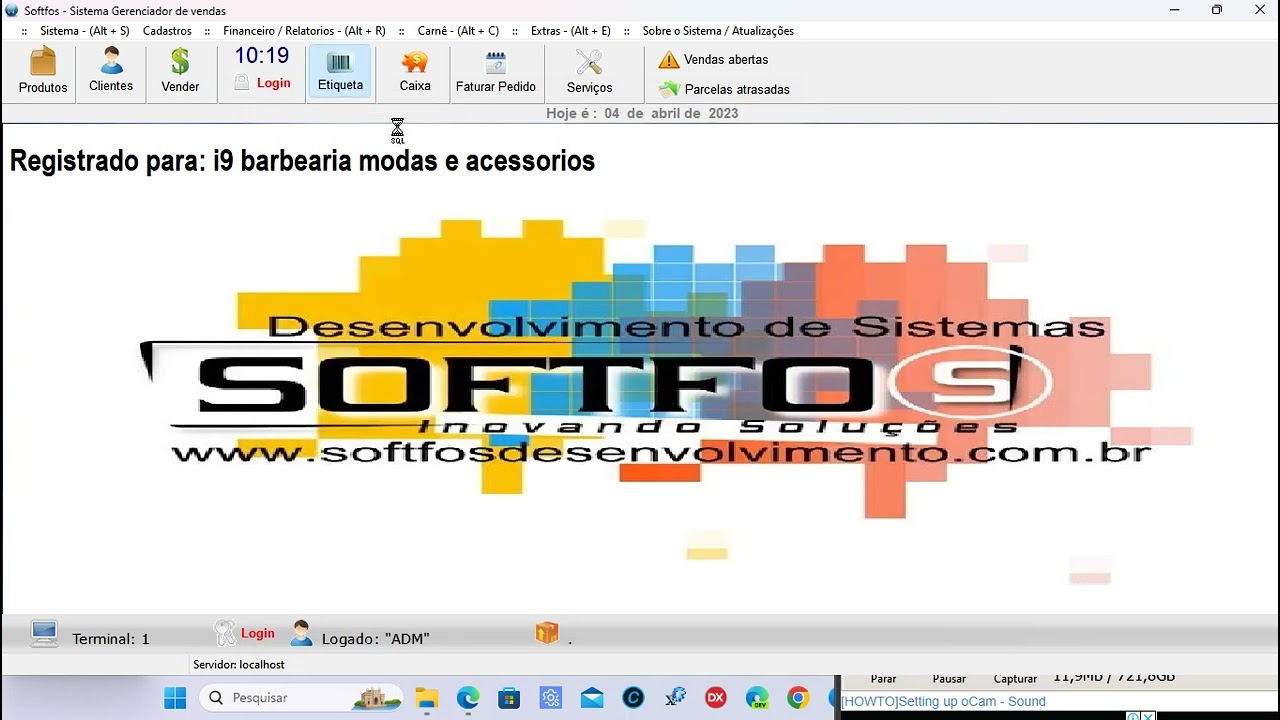Open Edge Dev from taskbar

click(757, 698)
